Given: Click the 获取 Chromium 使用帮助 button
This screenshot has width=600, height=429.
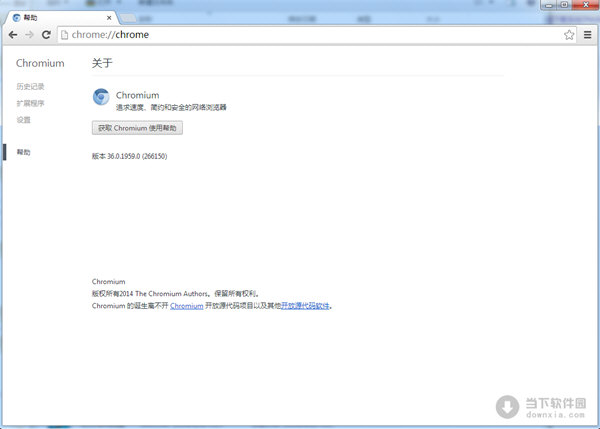Looking at the screenshot, I should click(137, 128).
